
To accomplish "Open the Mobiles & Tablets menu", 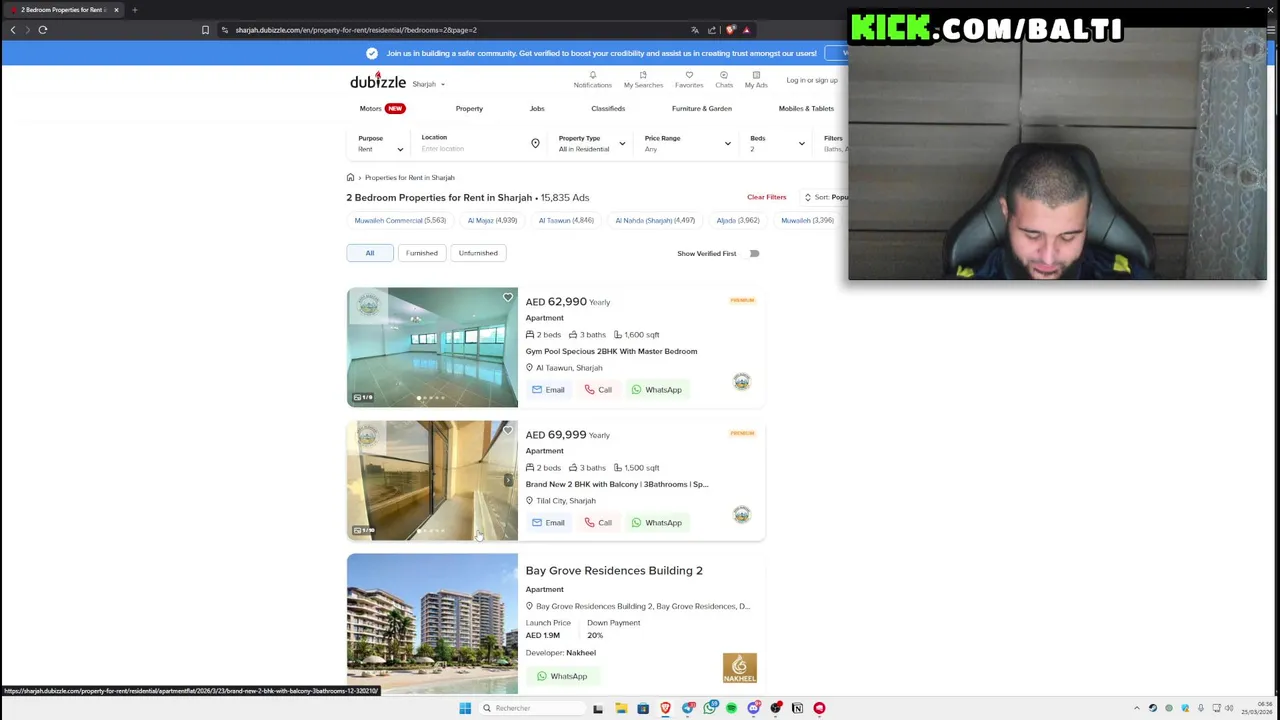I will (x=806, y=108).
